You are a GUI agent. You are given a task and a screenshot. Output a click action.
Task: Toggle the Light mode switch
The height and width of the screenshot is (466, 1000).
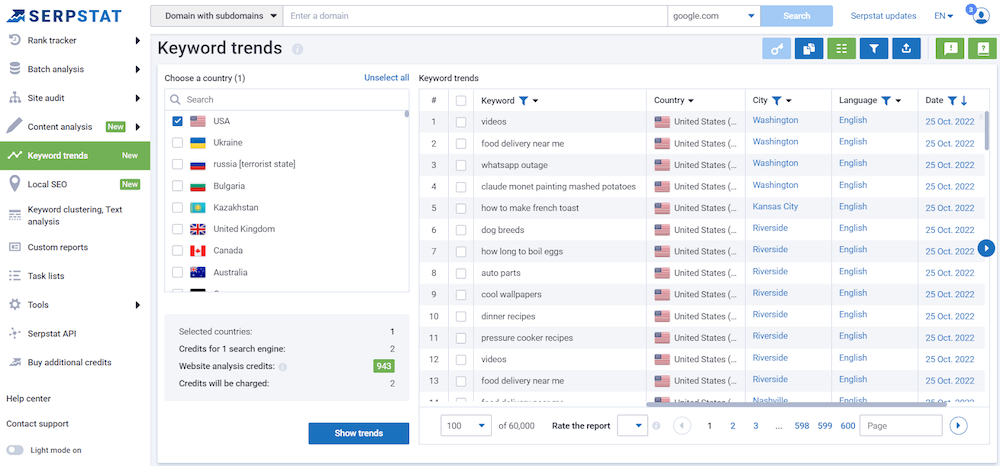[15, 450]
